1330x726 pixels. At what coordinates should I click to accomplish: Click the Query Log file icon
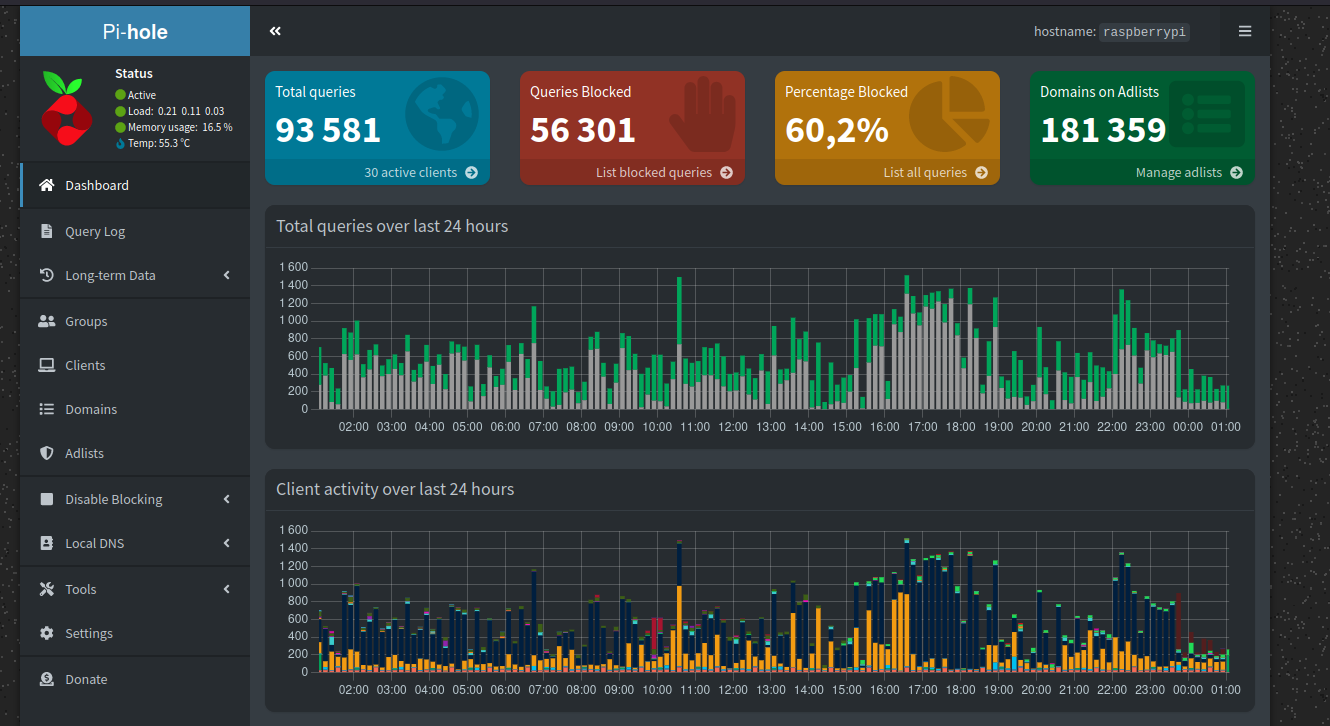pos(46,231)
